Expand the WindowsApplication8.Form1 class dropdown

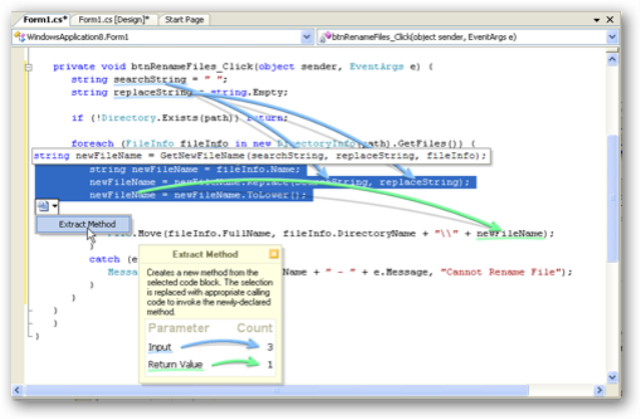(x=304, y=37)
